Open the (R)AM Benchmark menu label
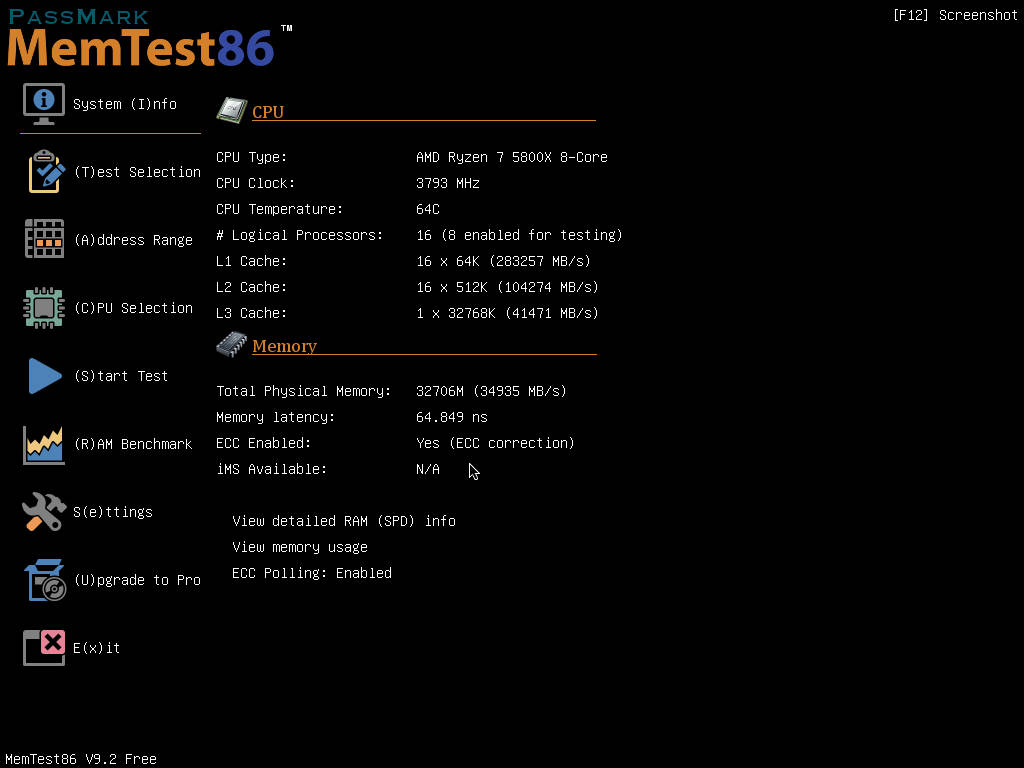The image size is (1024, 768). (x=133, y=444)
